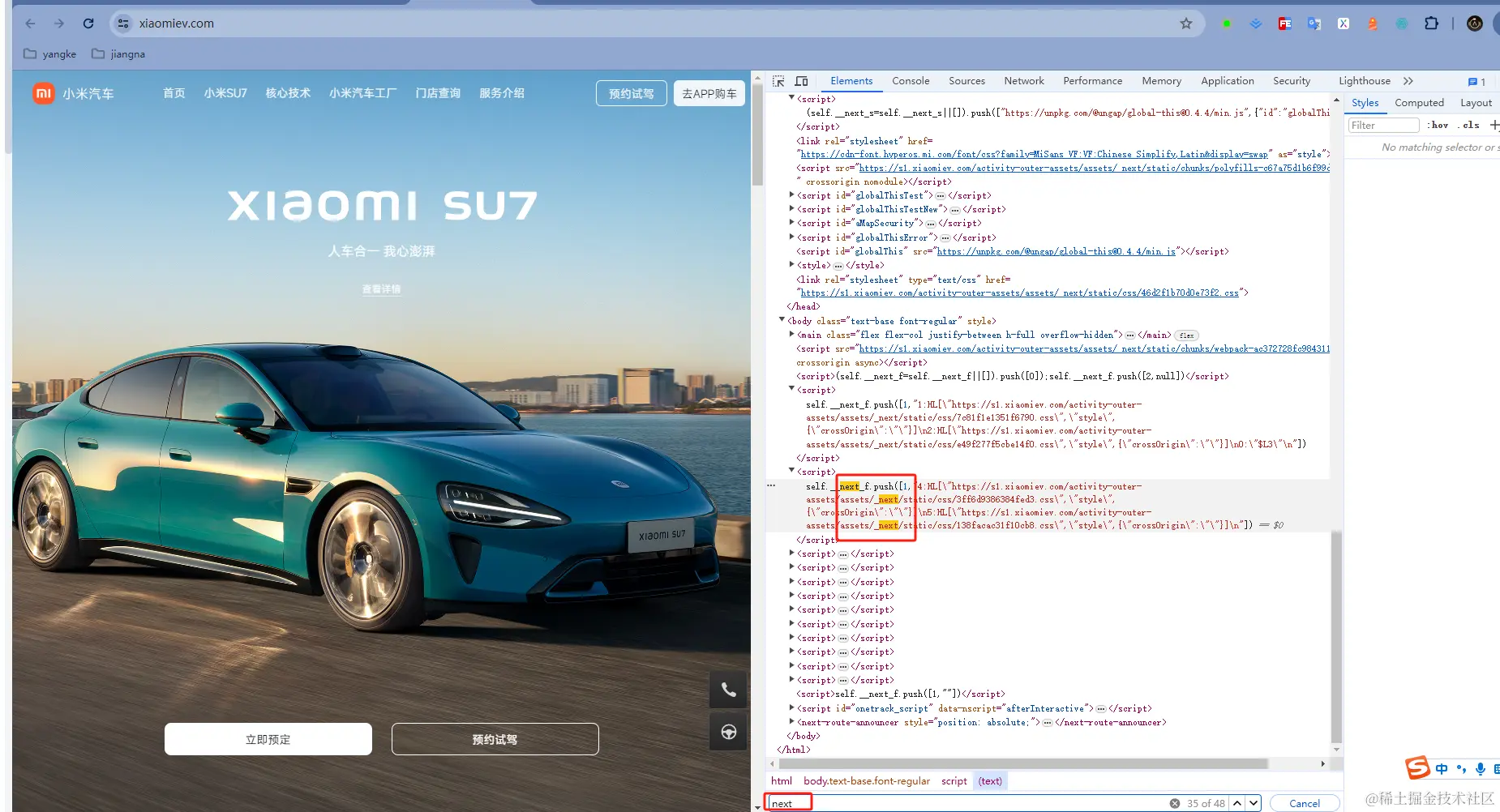Viewport: 1500px width, 812px height.
Task: Switch to the Sources tab
Action: tap(966, 81)
